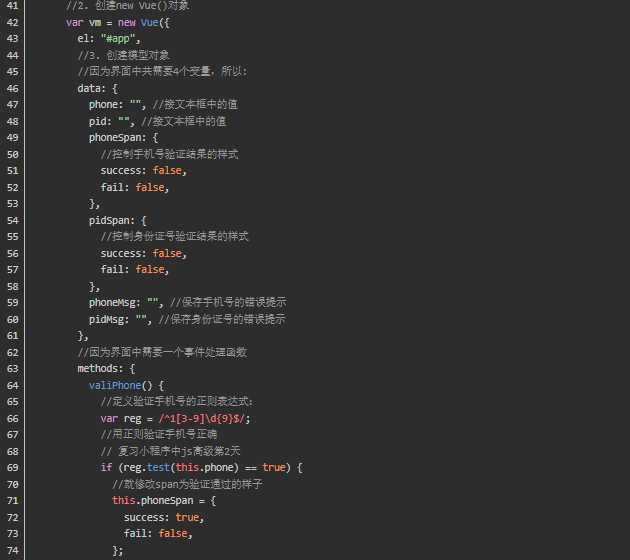Viewport: 630px width, 560px height.
Task: Click line number 63 next to methods
Action: (x=13, y=368)
